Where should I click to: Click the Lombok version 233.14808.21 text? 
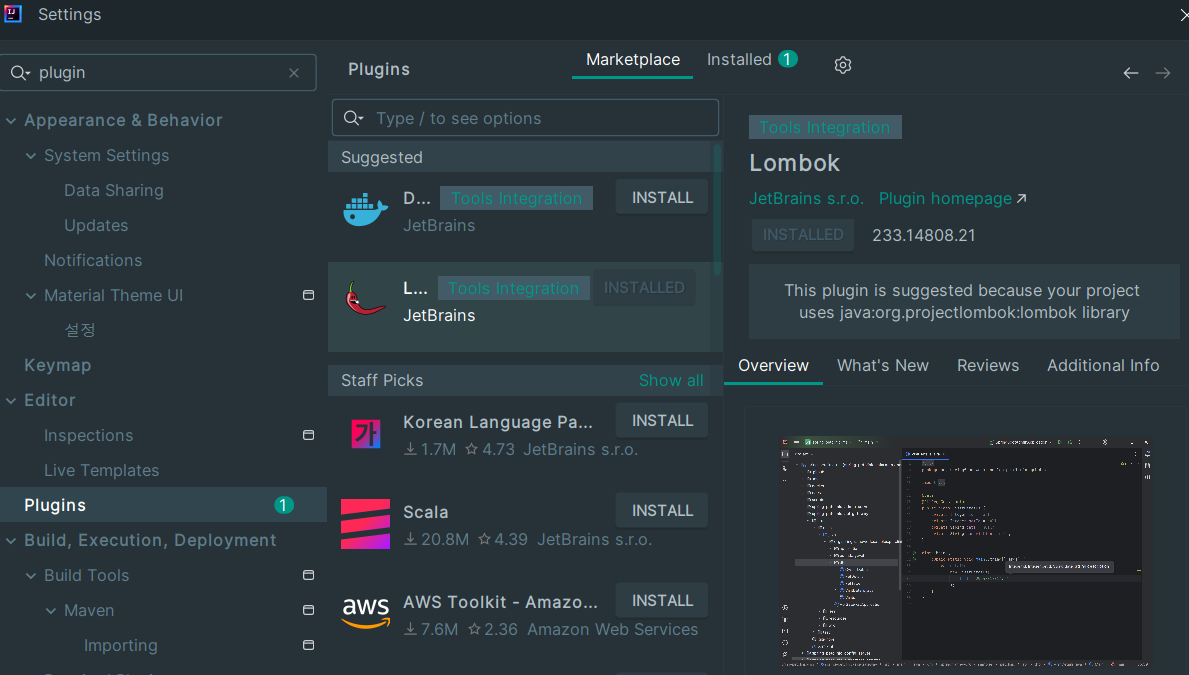point(924,236)
